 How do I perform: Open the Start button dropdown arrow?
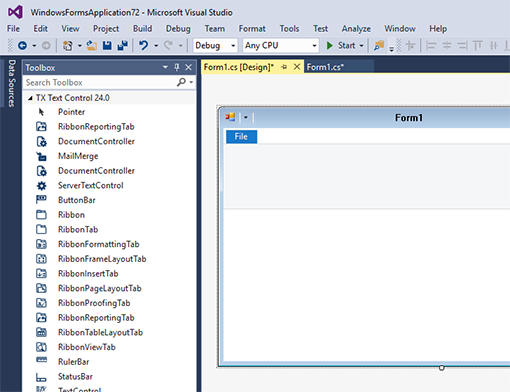coord(362,46)
